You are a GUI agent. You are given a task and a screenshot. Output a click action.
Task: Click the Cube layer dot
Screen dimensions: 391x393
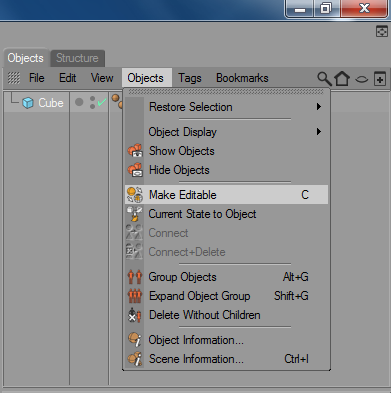(x=79, y=102)
